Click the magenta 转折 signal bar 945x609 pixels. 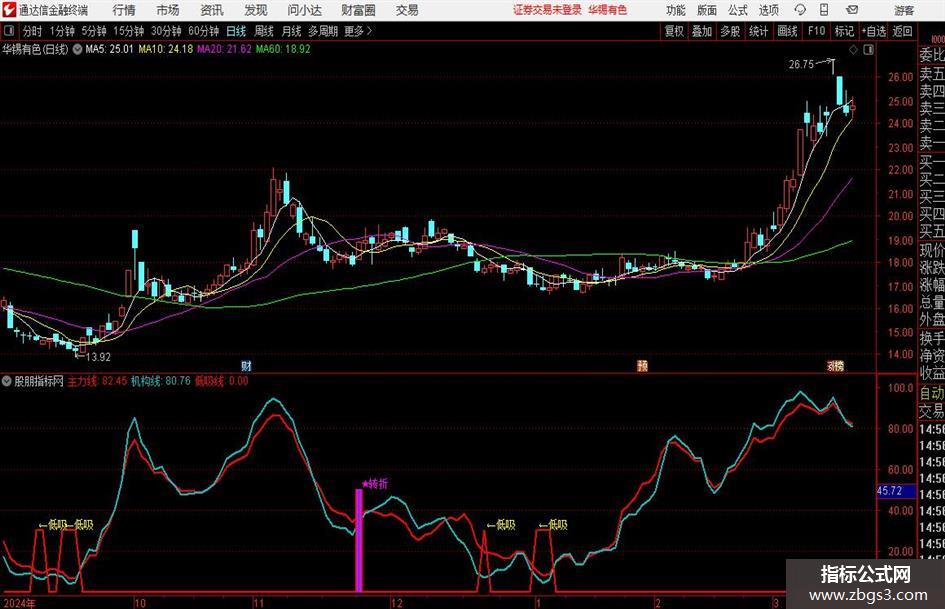[x=359, y=540]
